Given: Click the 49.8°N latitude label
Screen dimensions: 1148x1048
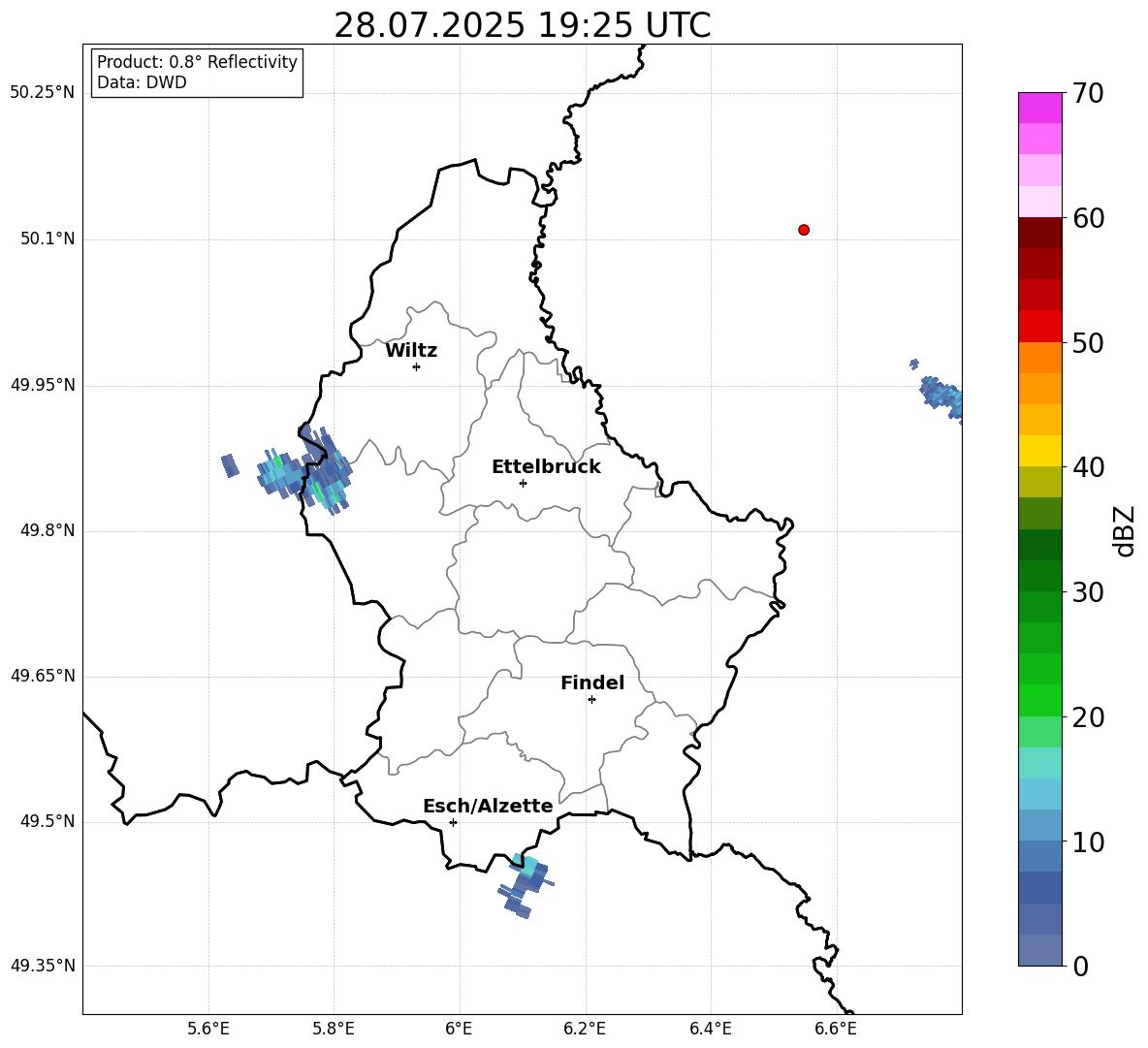Looking at the screenshot, I should pos(48,530).
